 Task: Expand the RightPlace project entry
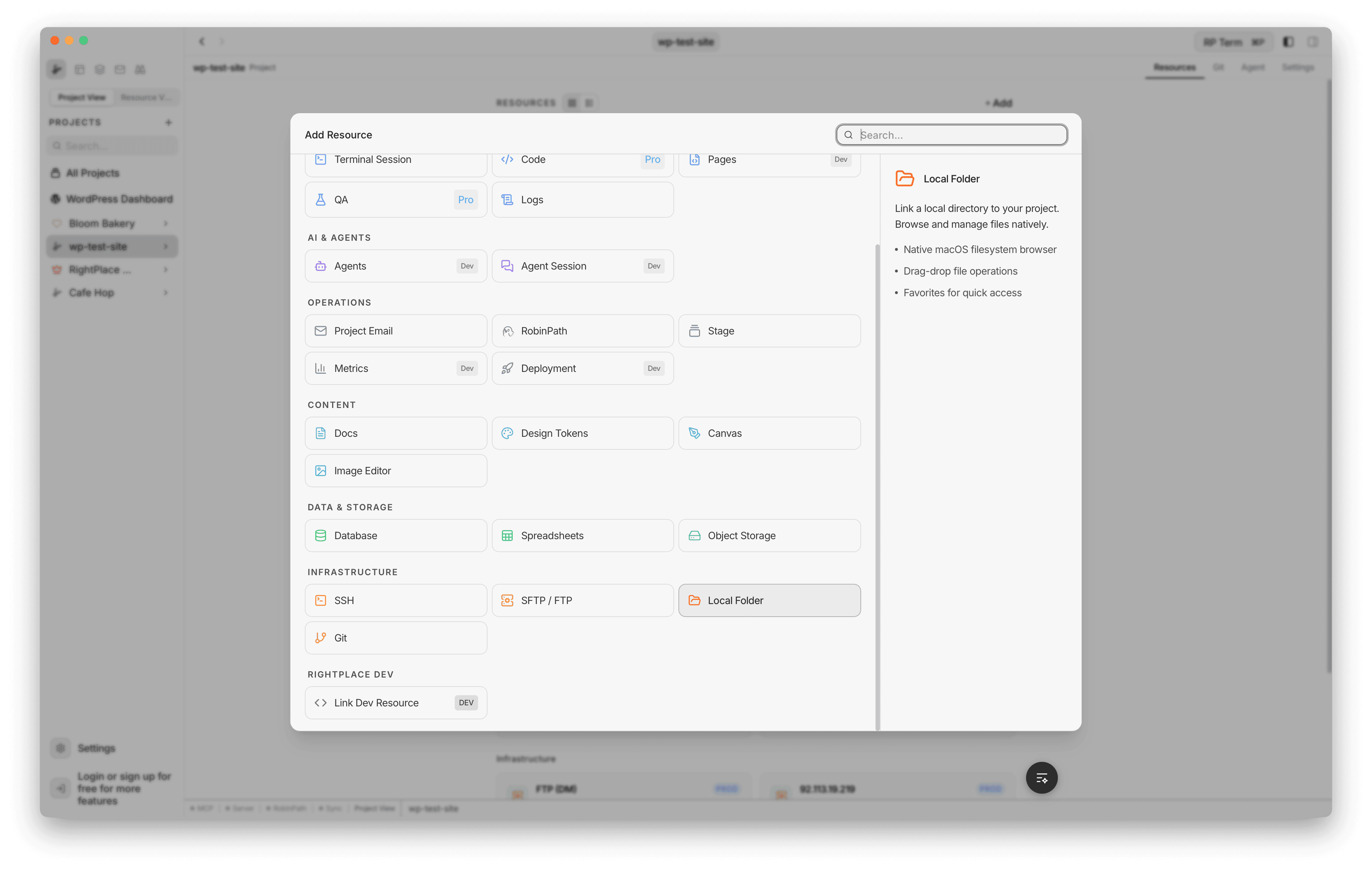pyautogui.click(x=166, y=269)
